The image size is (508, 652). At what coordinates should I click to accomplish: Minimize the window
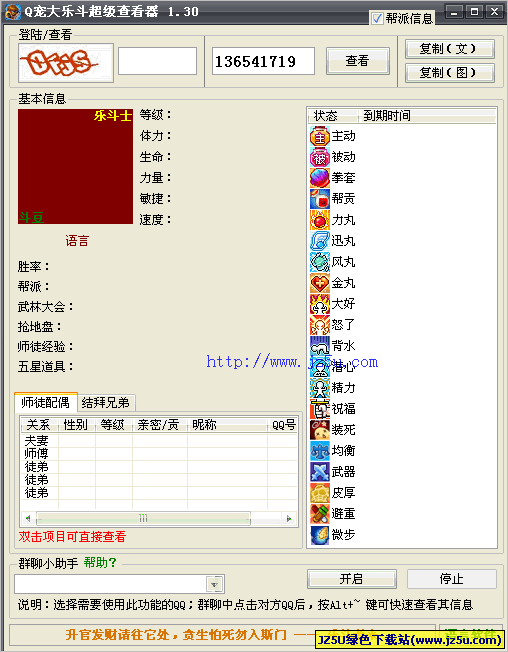pyautogui.click(x=454, y=12)
